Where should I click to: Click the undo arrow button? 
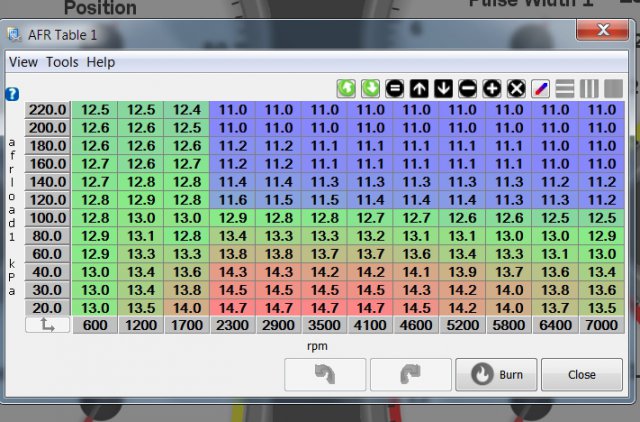[x=325, y=375]
